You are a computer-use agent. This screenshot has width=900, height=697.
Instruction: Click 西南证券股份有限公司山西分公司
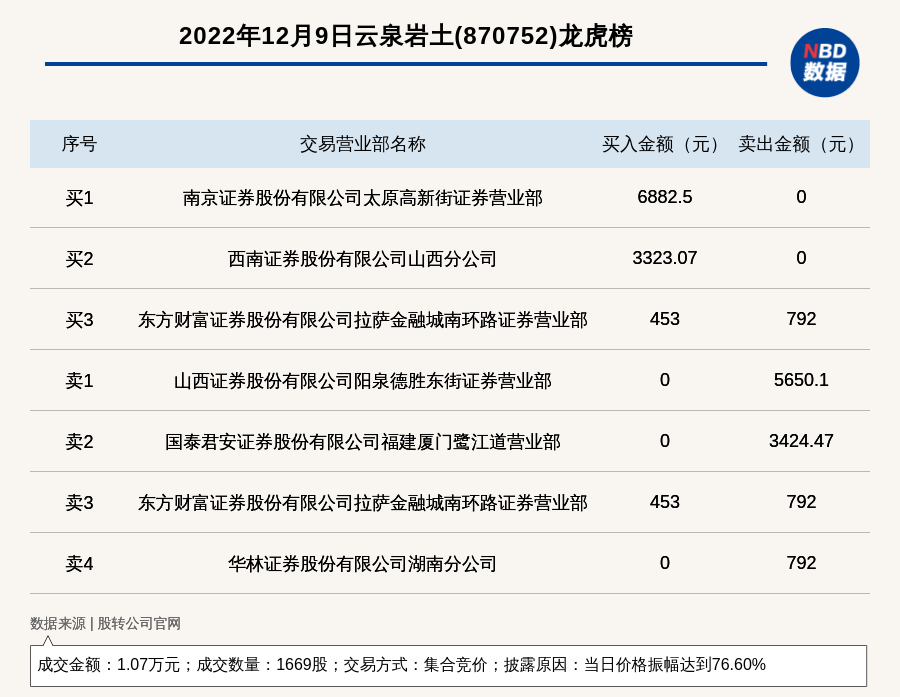click(x=363, y=259)
